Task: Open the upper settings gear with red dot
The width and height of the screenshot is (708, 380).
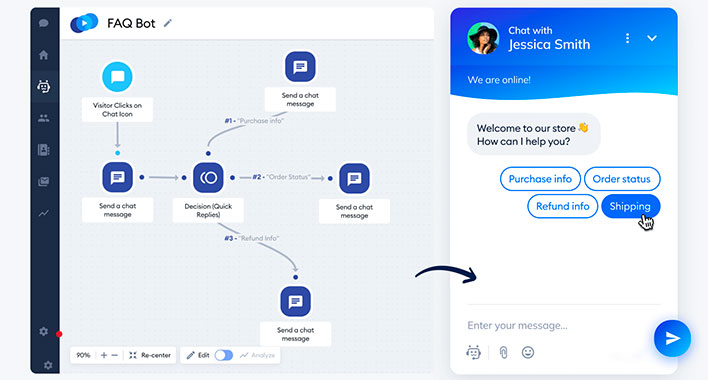Action: [44, 332]
